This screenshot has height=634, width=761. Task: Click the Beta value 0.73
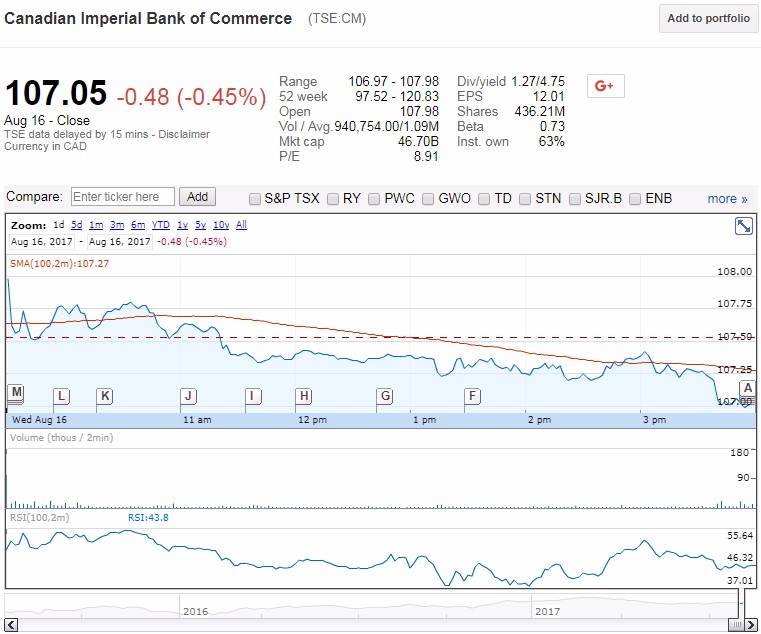[x=552, y=126]
